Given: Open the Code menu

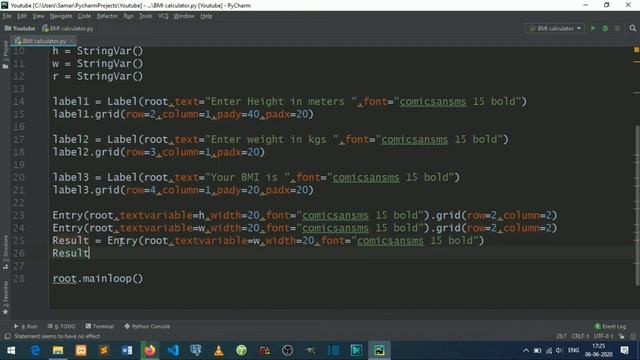Looking at the screenshot, I should 84,16.
